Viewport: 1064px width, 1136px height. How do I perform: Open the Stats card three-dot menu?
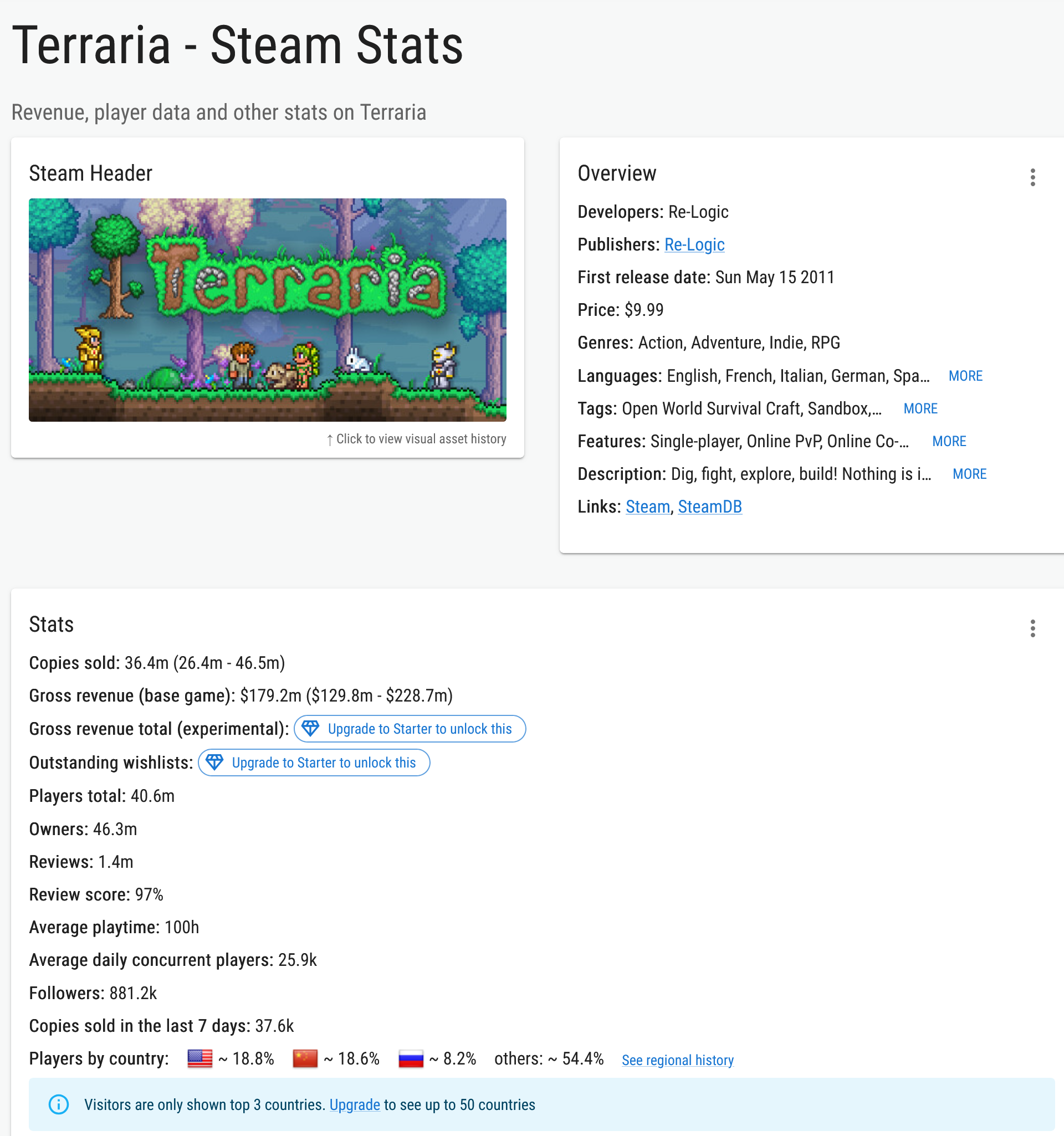click(x=1032, y=628)
